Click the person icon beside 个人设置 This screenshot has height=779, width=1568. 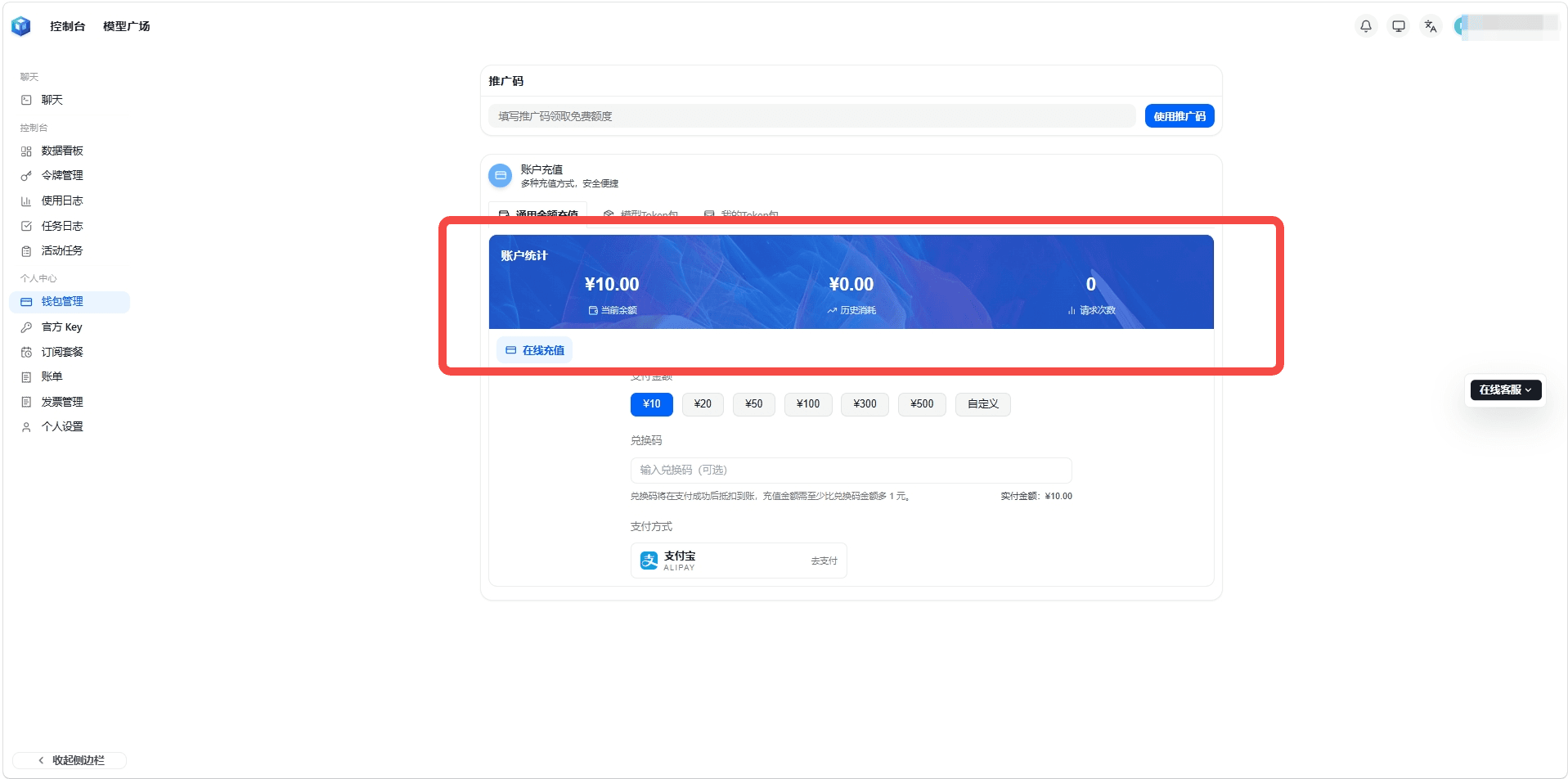coord(26,427)
